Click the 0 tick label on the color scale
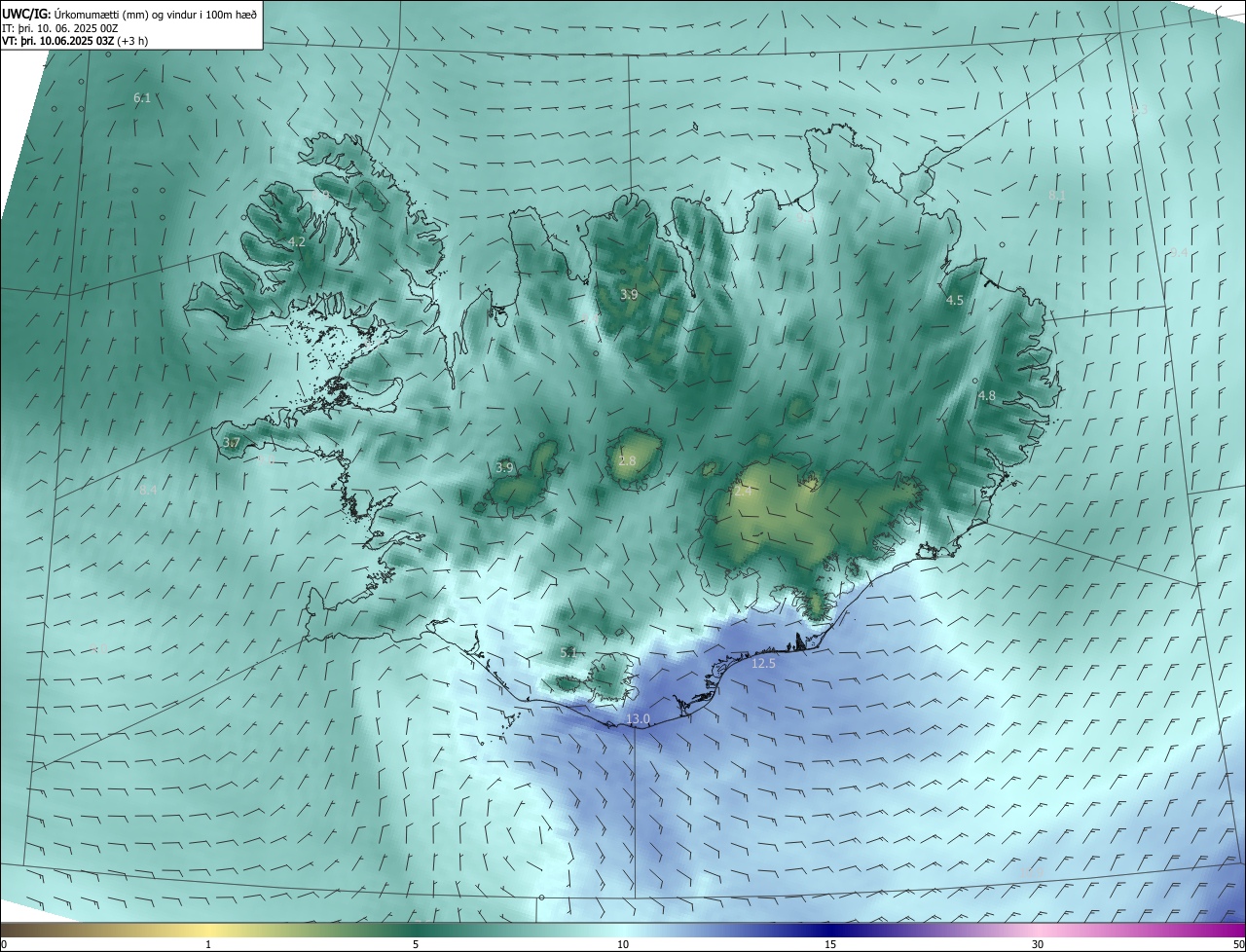This screenshot has height=952, width=1246. (3, 945)
